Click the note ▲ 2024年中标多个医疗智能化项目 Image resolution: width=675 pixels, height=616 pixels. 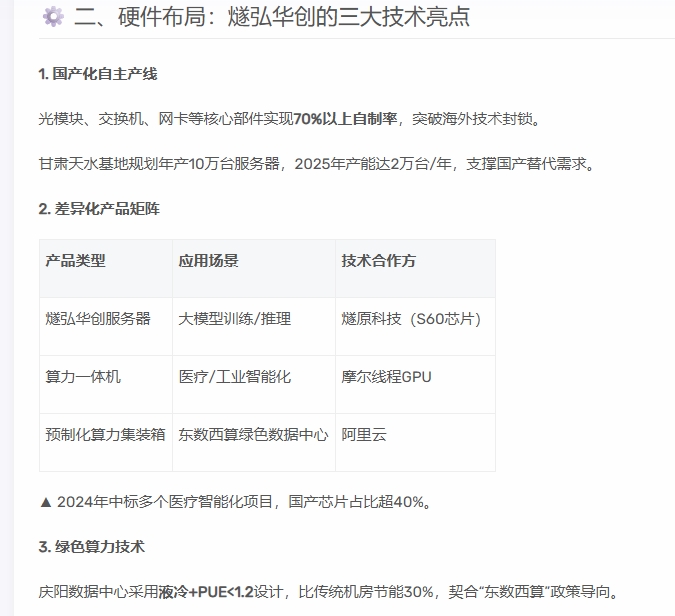(x=235, y=502)
